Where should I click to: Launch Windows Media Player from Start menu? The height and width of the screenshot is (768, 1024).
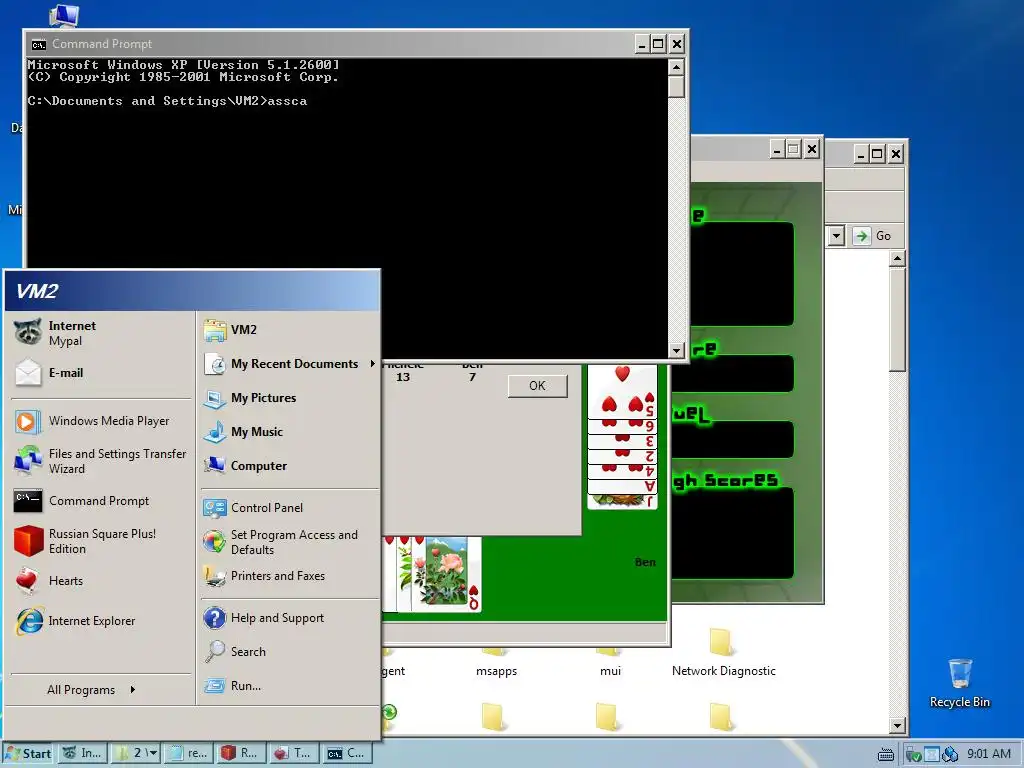tap(101, 421)
